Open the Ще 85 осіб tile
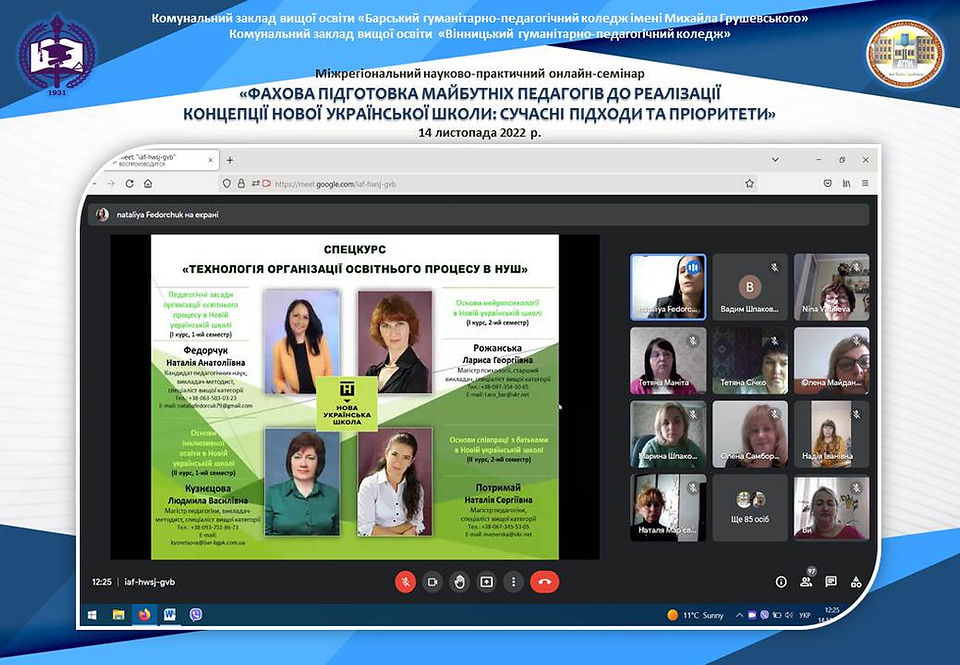The image size is (960, 665). (750, 508)
